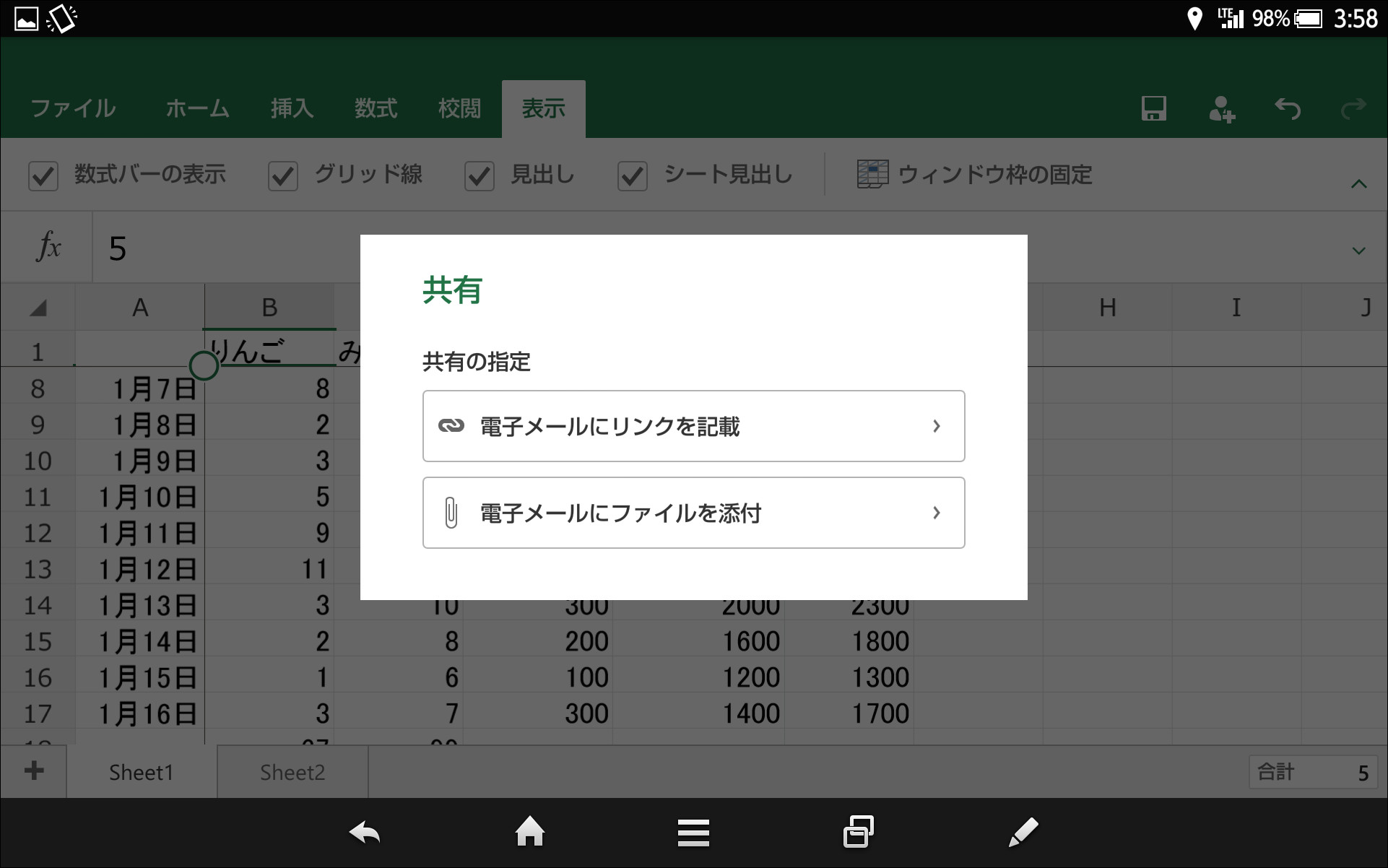Choose 電子メールにファイルを添付 in share dialog
The width and height of the screenshot is (1388, 868).
[x=692, y=513]
